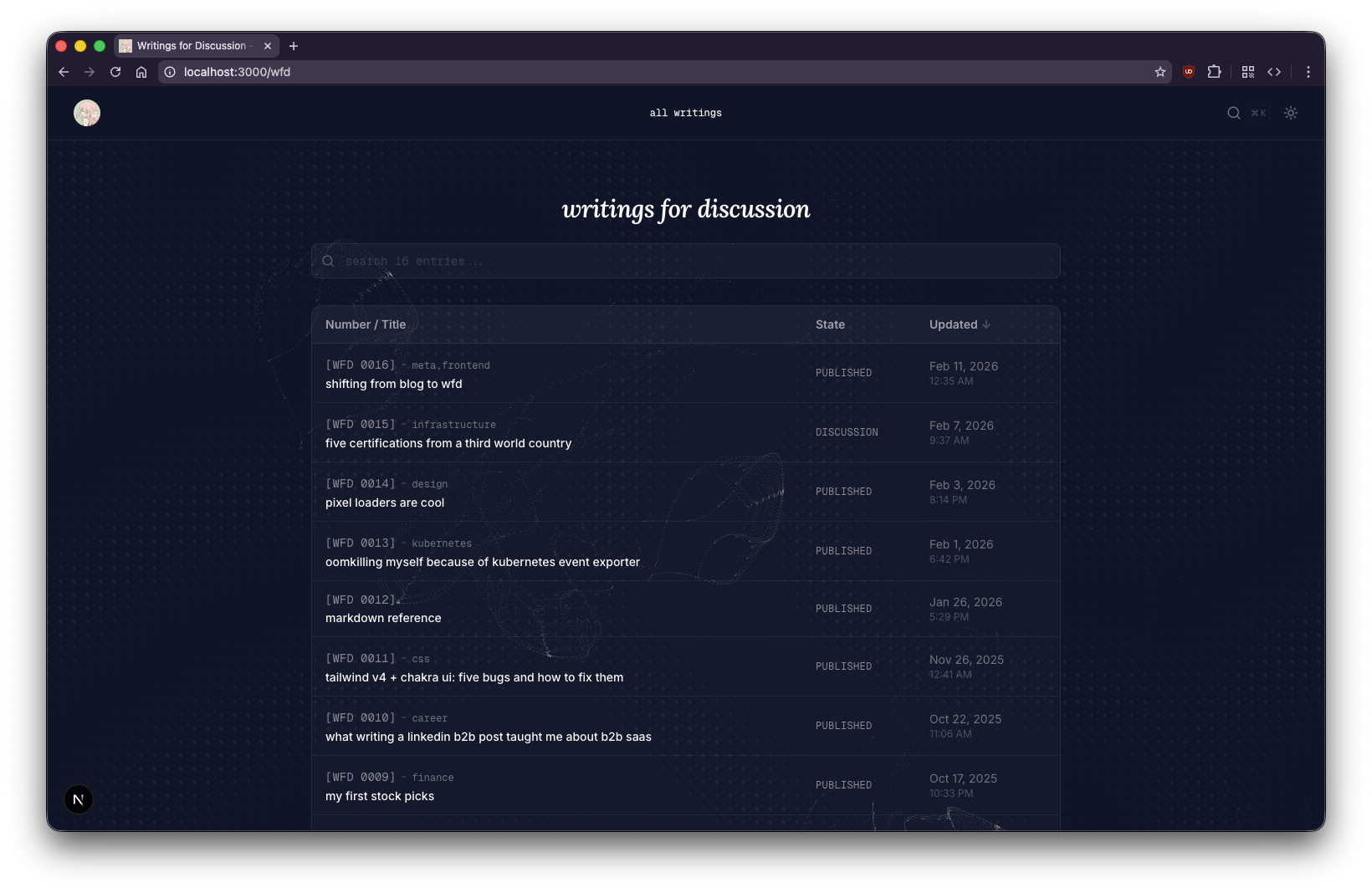Open the markdown reference entry
This screenshot has width=1372, height=893.
[383, 618]
